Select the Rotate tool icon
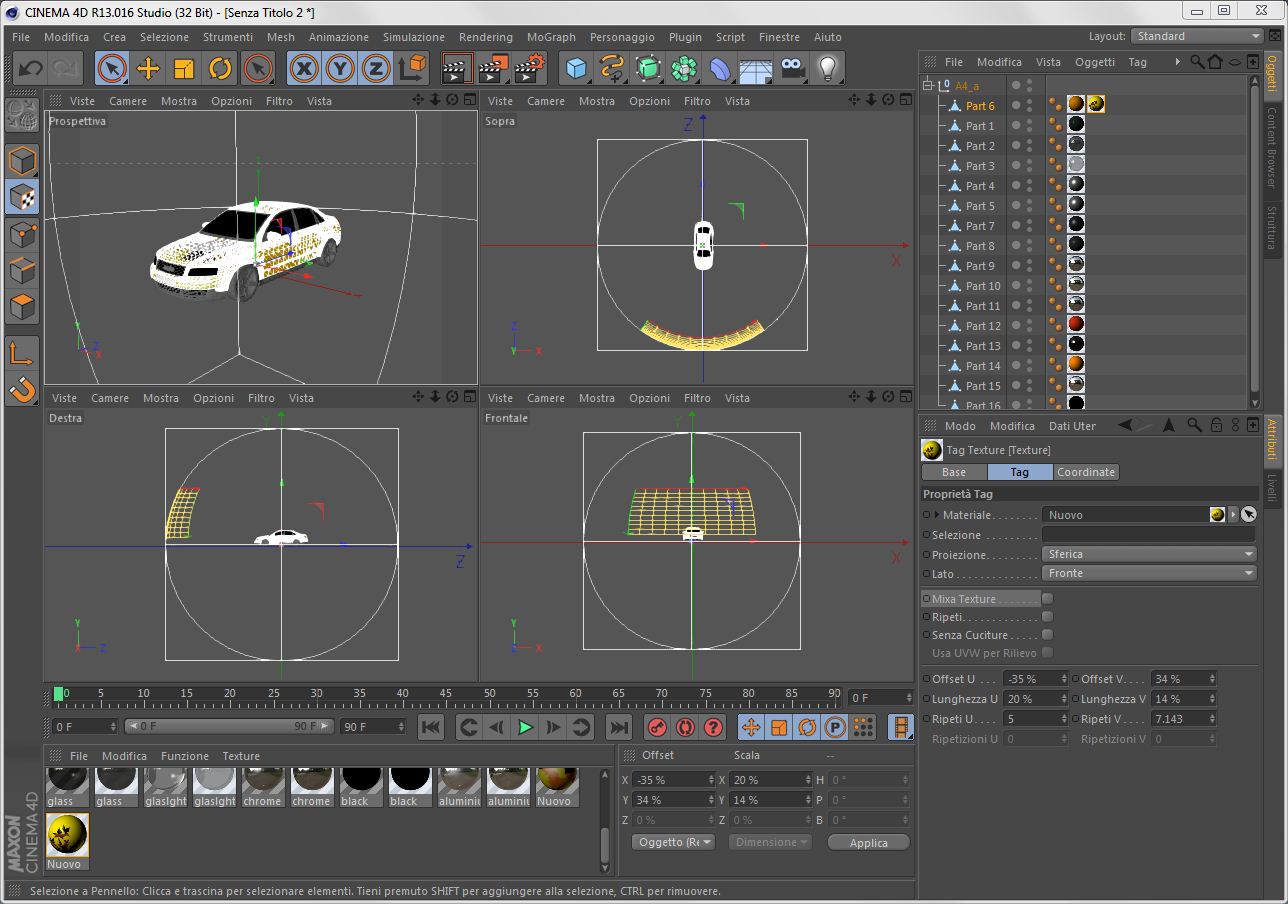 pos(220,68)
